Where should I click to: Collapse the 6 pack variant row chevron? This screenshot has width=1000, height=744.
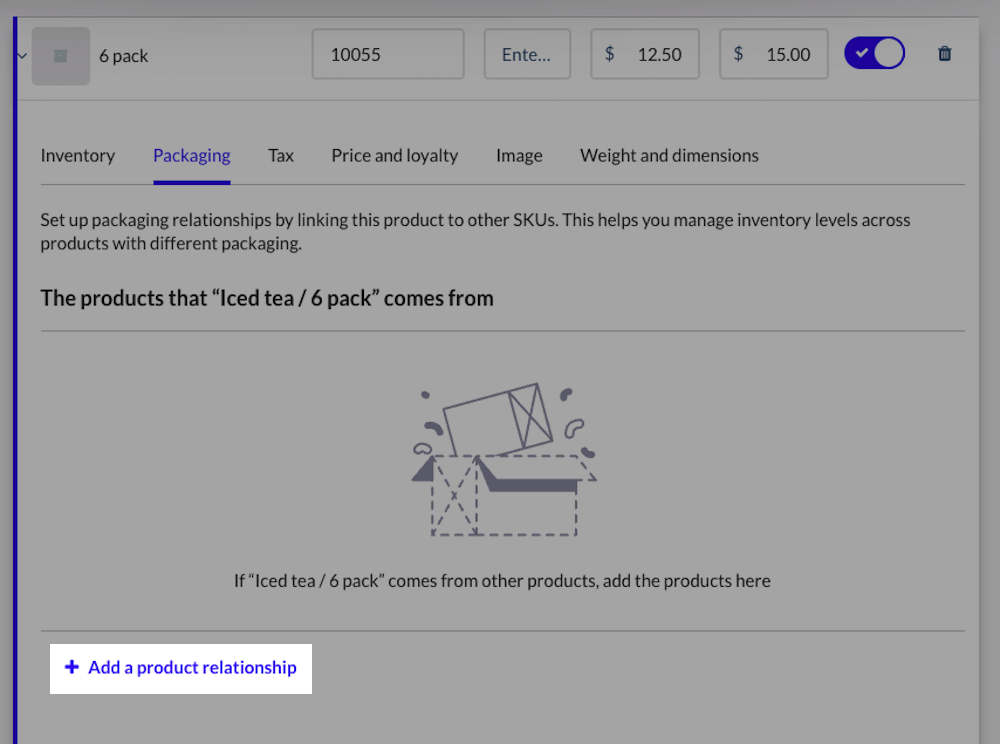22,56
